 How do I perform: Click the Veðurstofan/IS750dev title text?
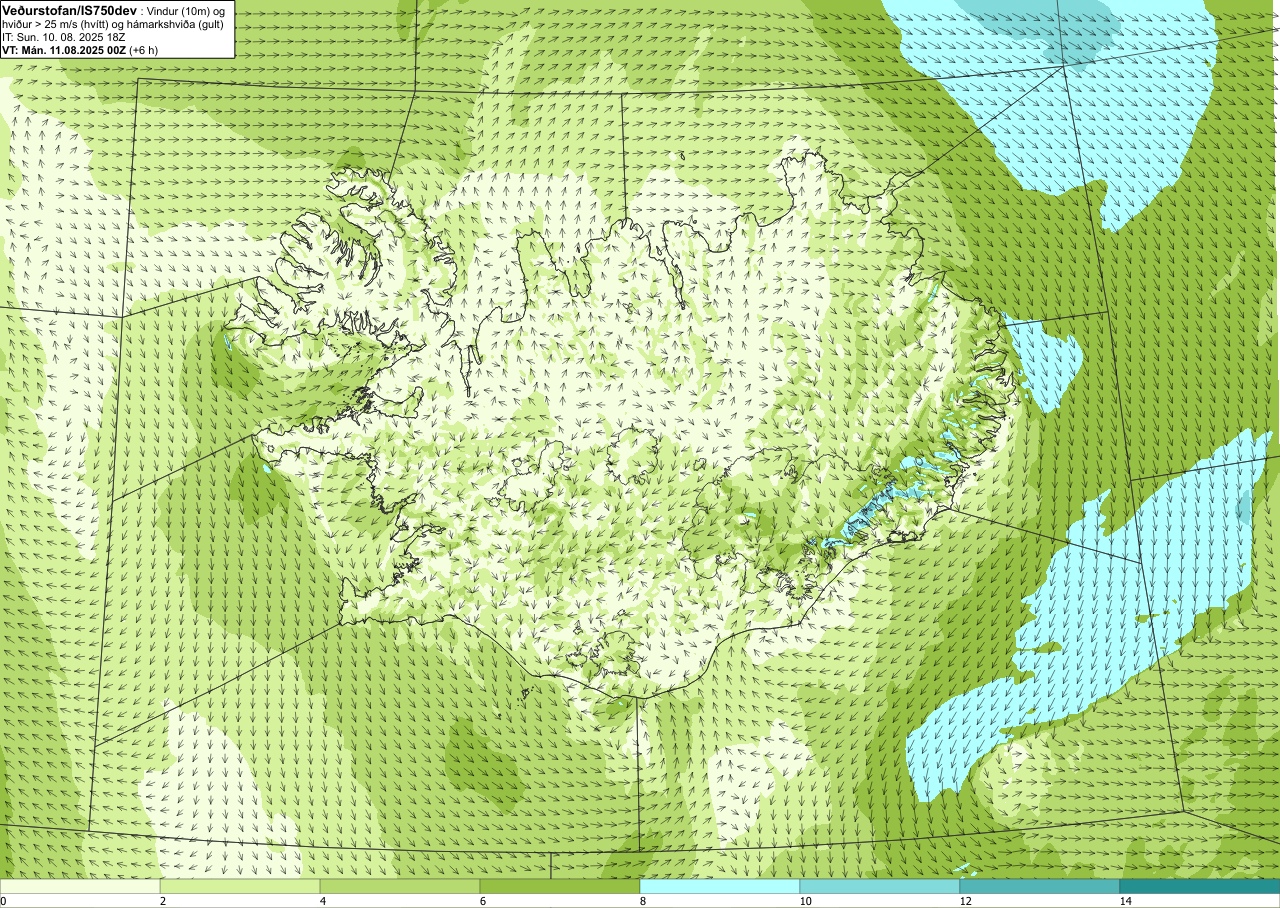click(69, 9)
